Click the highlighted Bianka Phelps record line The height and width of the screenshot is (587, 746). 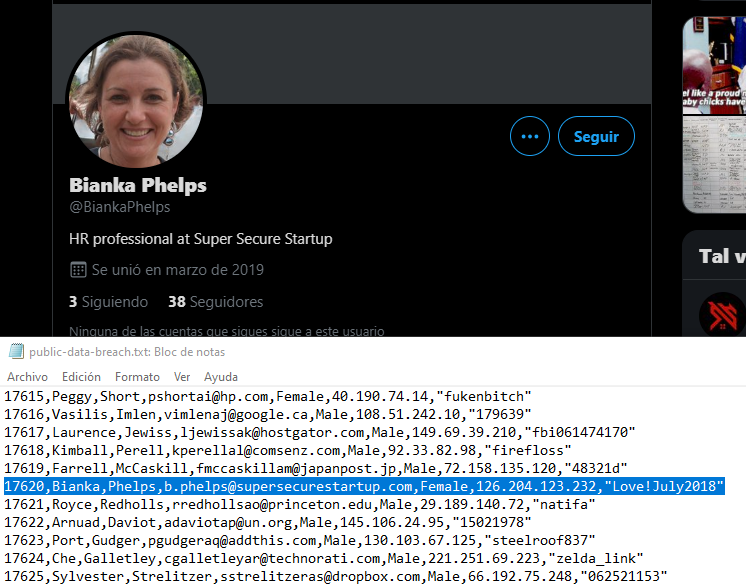click(x=364, y=486)
